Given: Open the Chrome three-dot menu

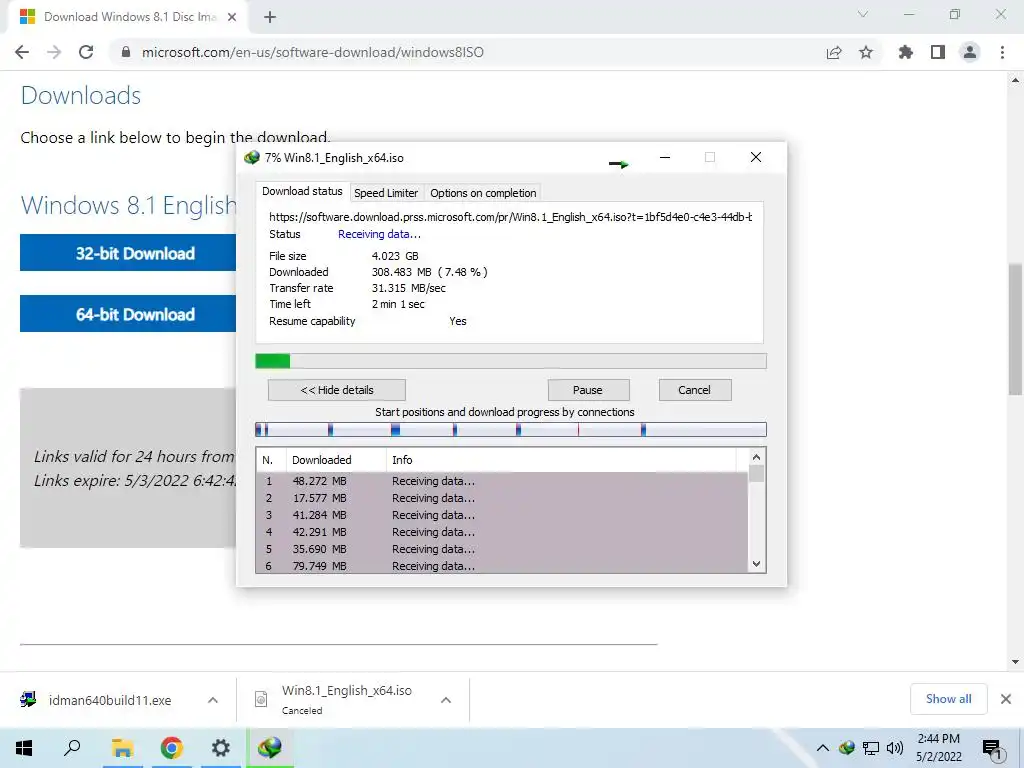Looking at the screenshot, I should [x=1002, y=52].
